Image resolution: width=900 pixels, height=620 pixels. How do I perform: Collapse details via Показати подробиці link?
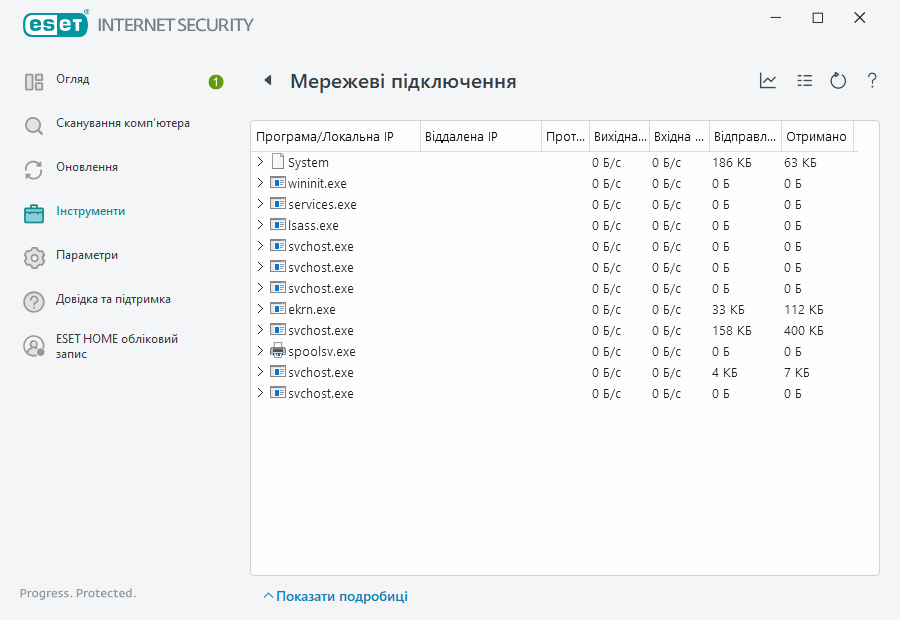(336, 596)
